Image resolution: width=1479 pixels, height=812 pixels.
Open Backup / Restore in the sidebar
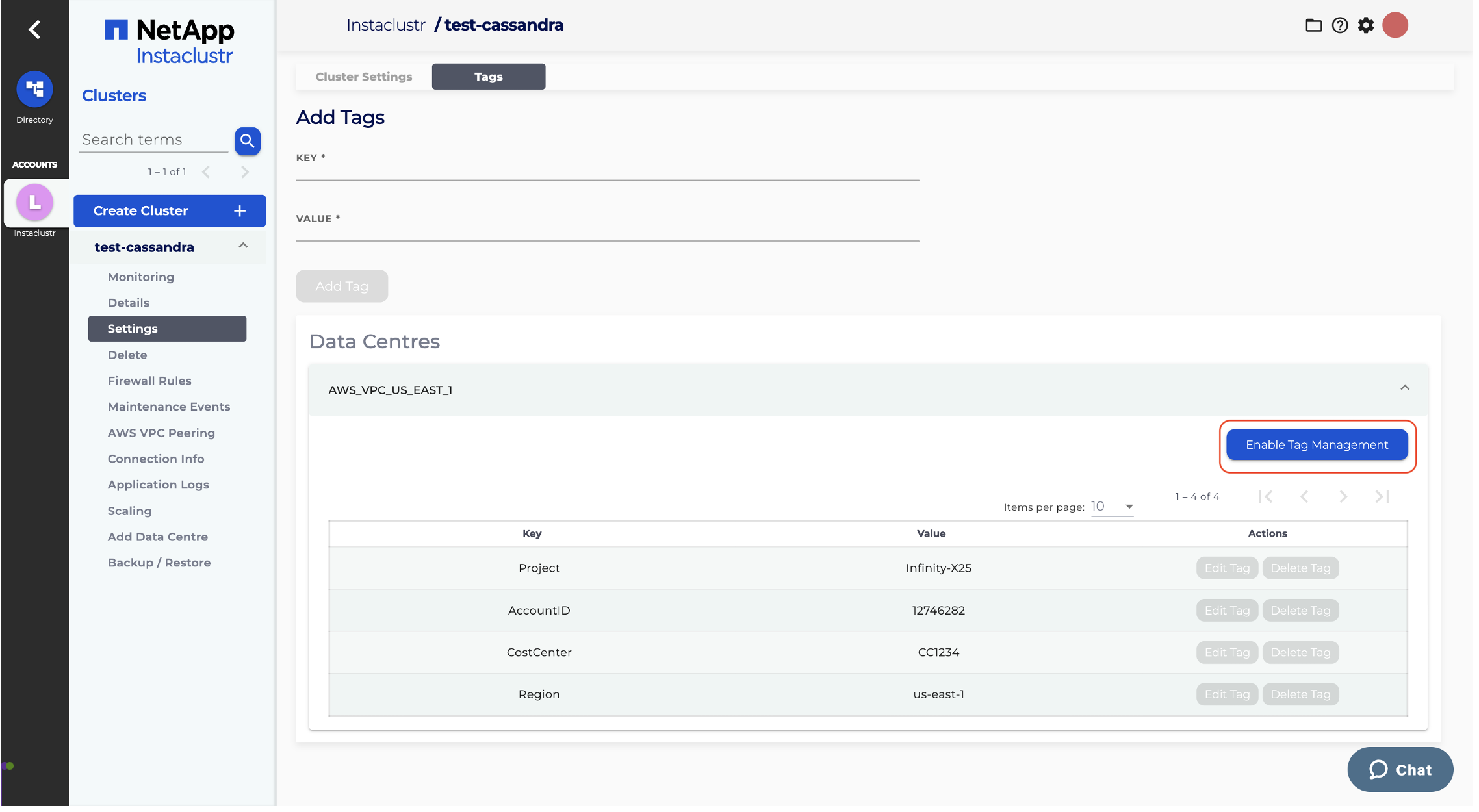pyautogui.click(x=159, y=563)
